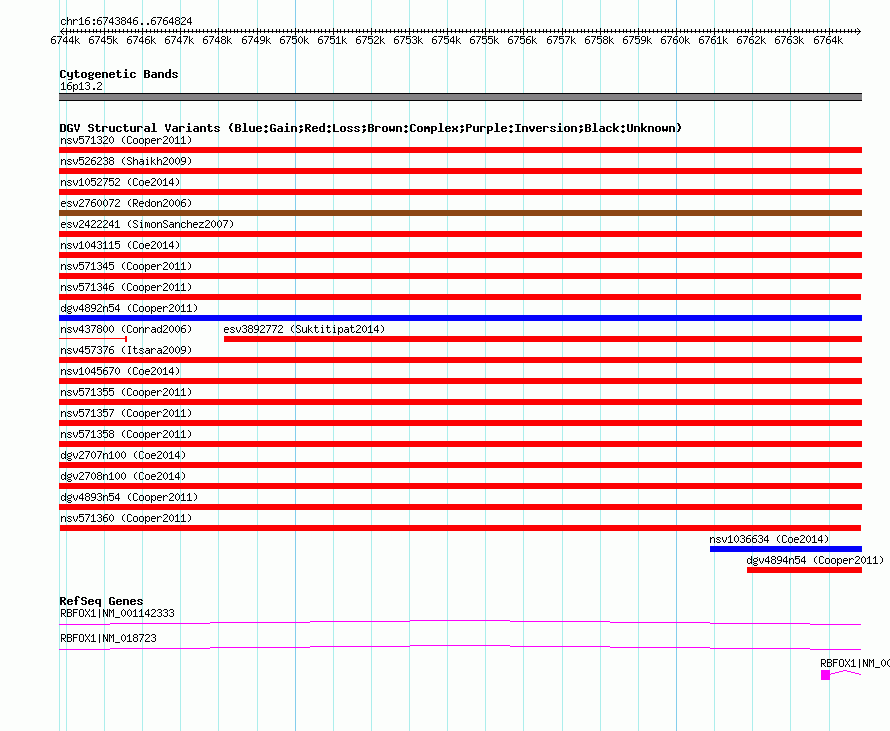
Task: Select the red loss bar under esv3892772
Action: coord(543,339)
